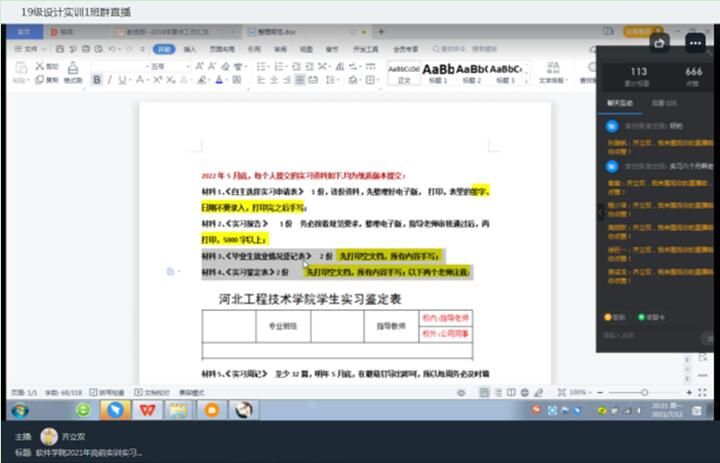The height and width of the screenshot is (463, 720).
Task: Click the Italic formatting button
Action: [110, 79]
